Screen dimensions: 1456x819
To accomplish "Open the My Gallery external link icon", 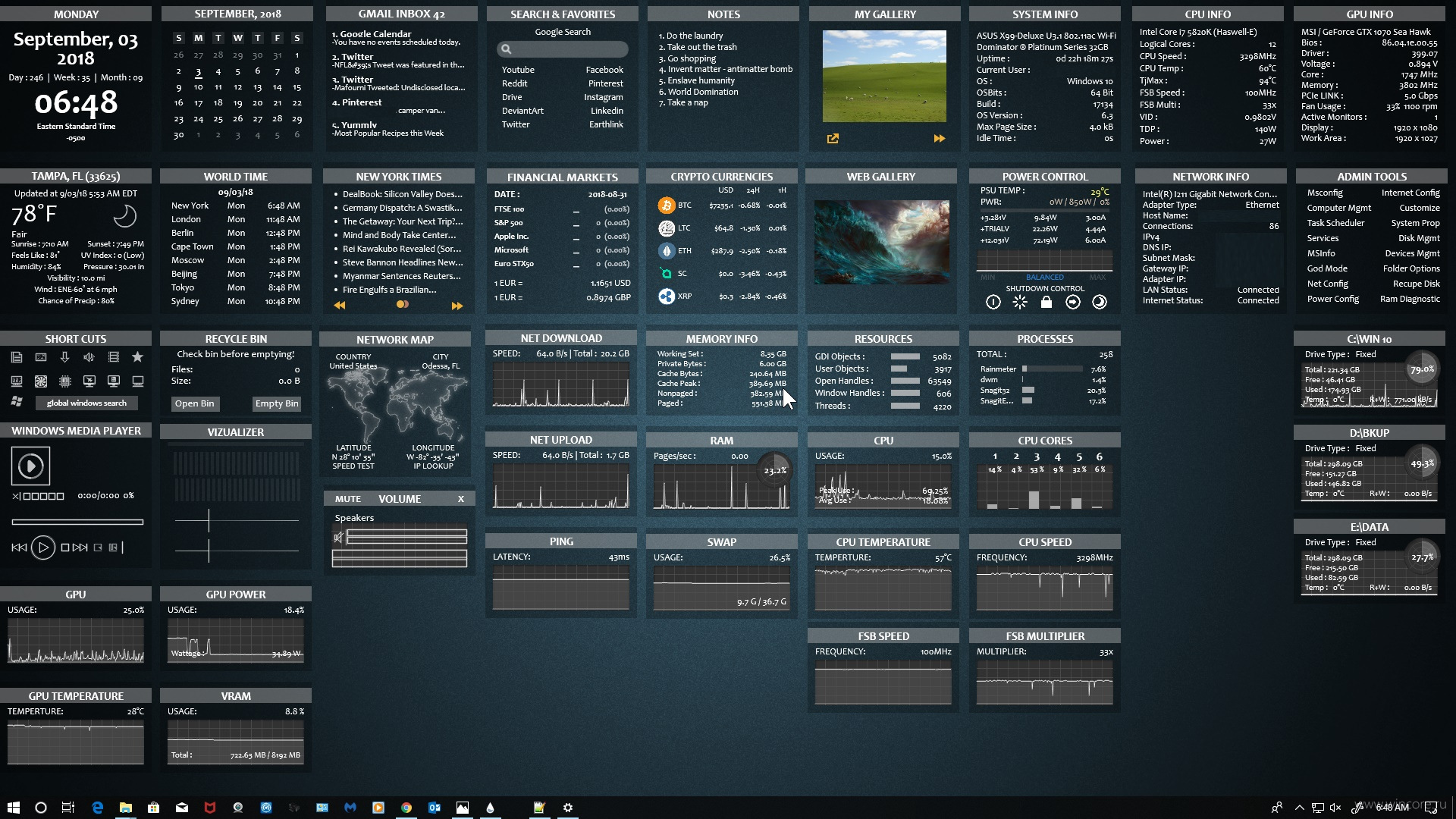I will pos(833,139).
